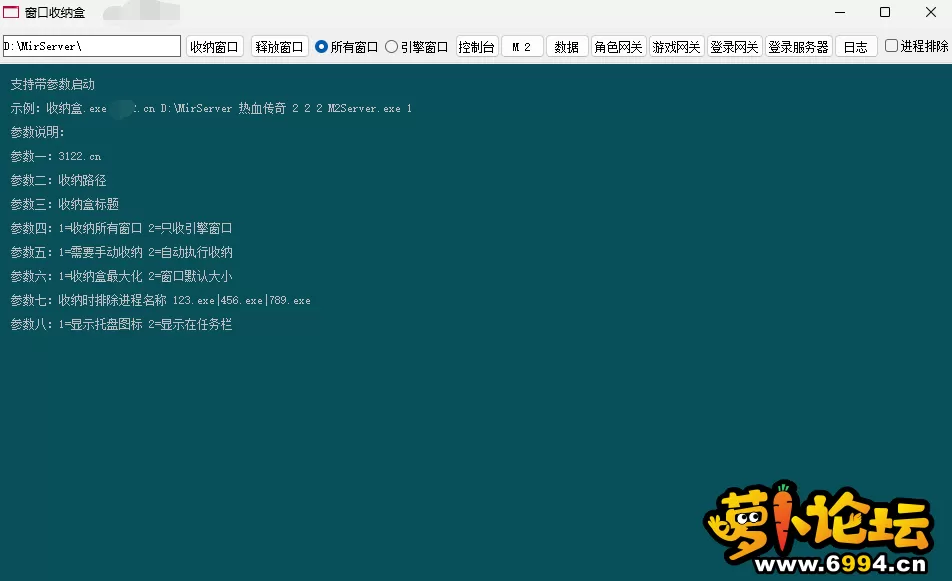
Task: Minimize the 窗口收纳盒 window
Action: pyautogui.click(x=840, y=12)
